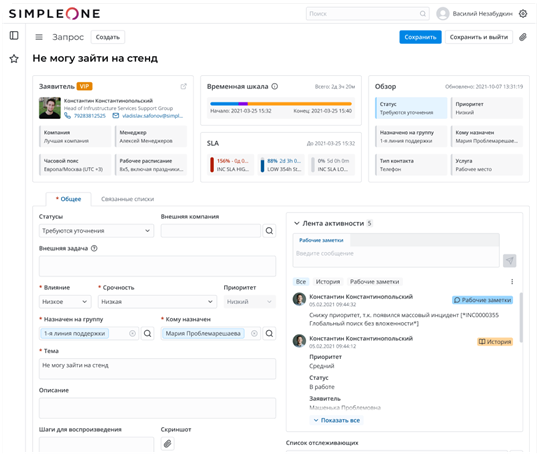Open the Статусы dropdown
The image size is (556, 474).
[x=96, y=231]
